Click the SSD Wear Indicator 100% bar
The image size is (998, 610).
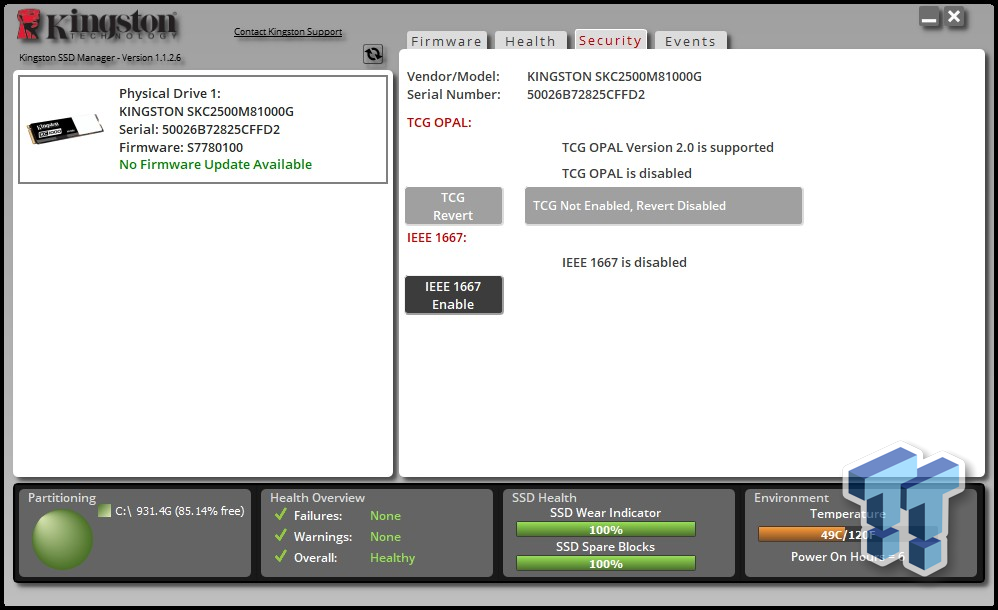pyautogui.click(x=606, y=529)
